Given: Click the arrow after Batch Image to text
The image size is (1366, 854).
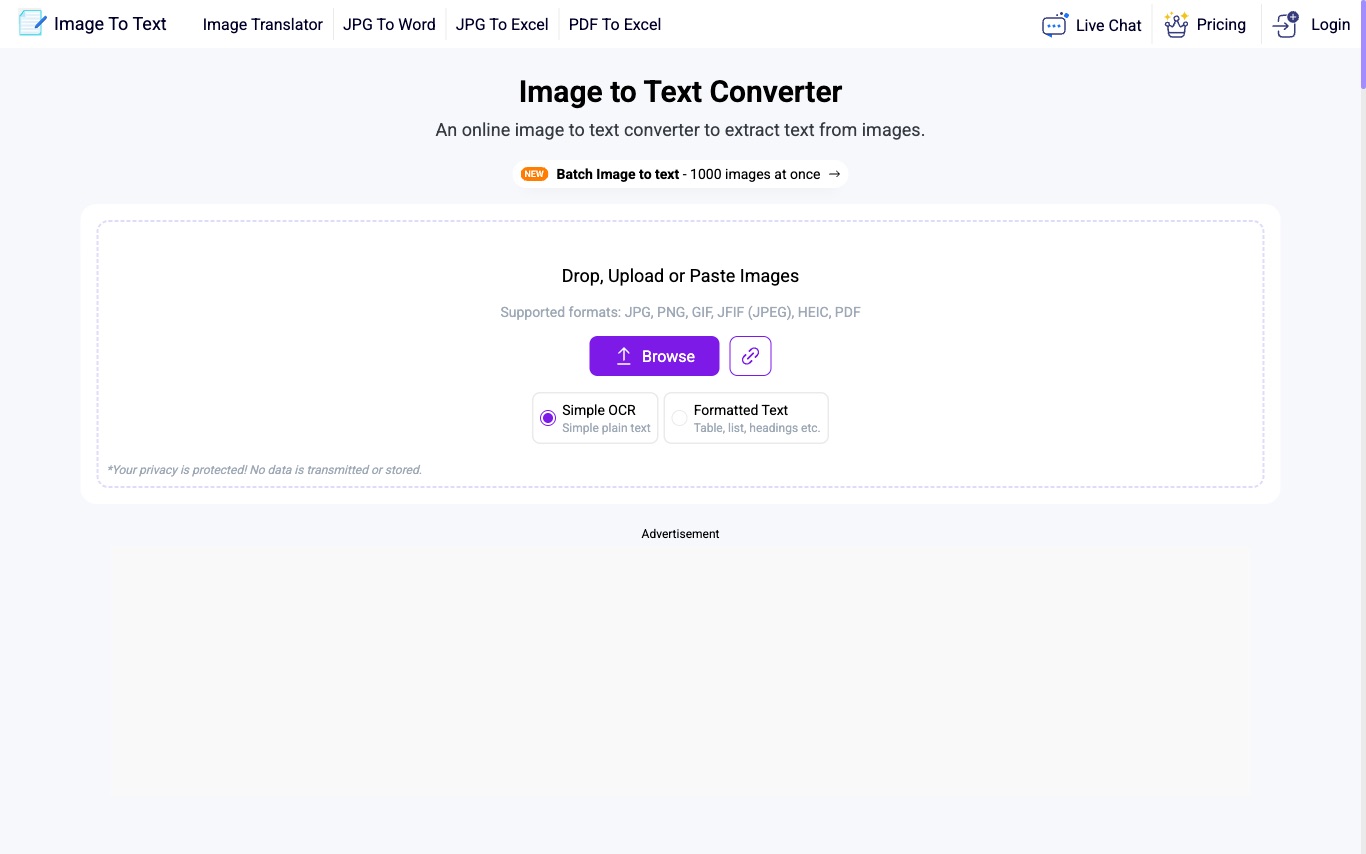Looking at the screenshot, I should point(834,174).
